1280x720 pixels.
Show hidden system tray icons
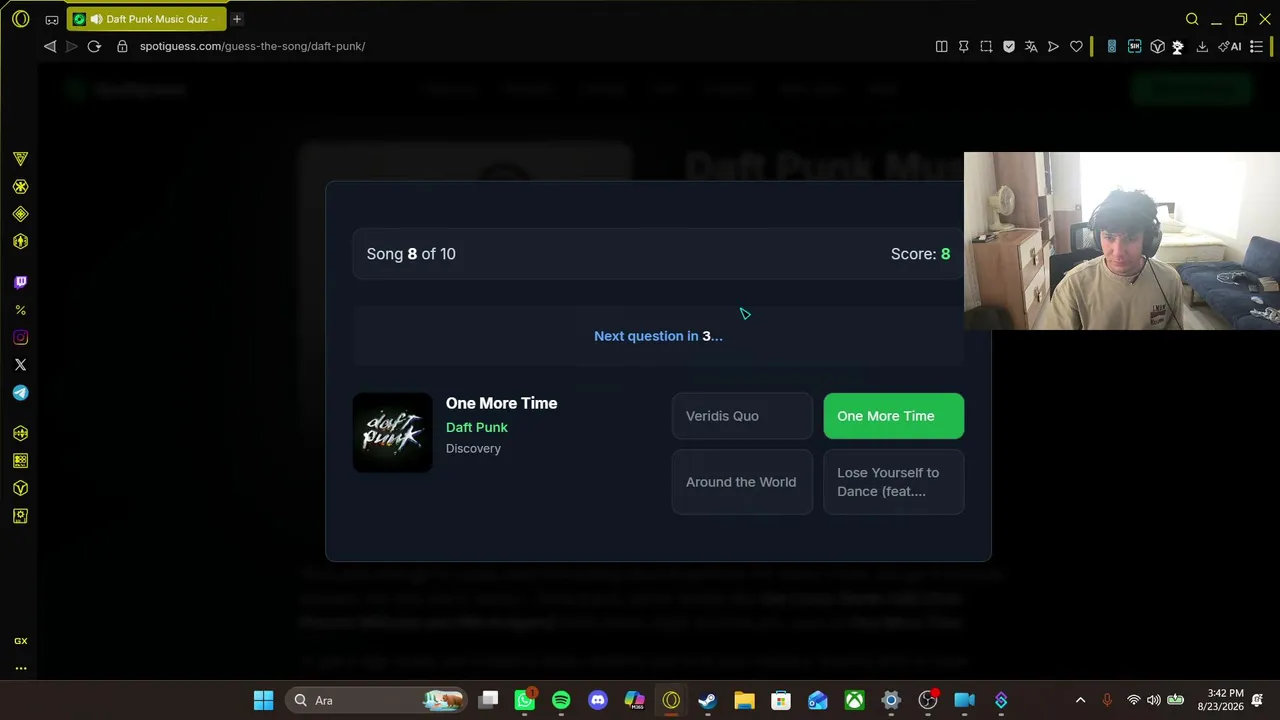point(1080,700)
